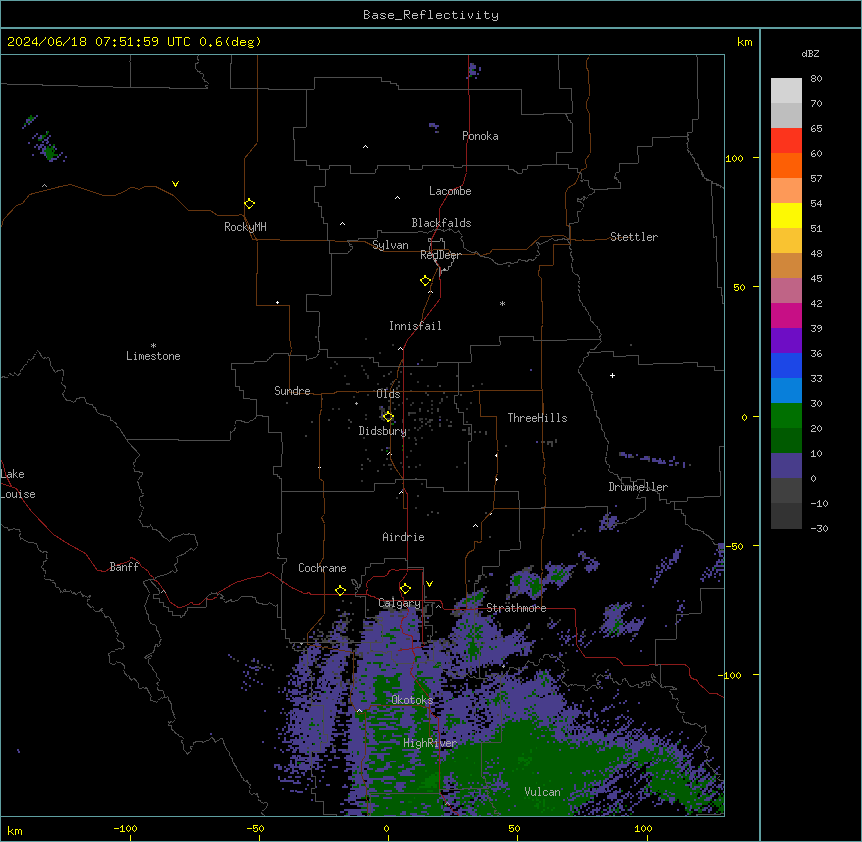Viewport: 862px width, 842px height.
Task: Click the Didsbury label
Action: pos(382,431)
